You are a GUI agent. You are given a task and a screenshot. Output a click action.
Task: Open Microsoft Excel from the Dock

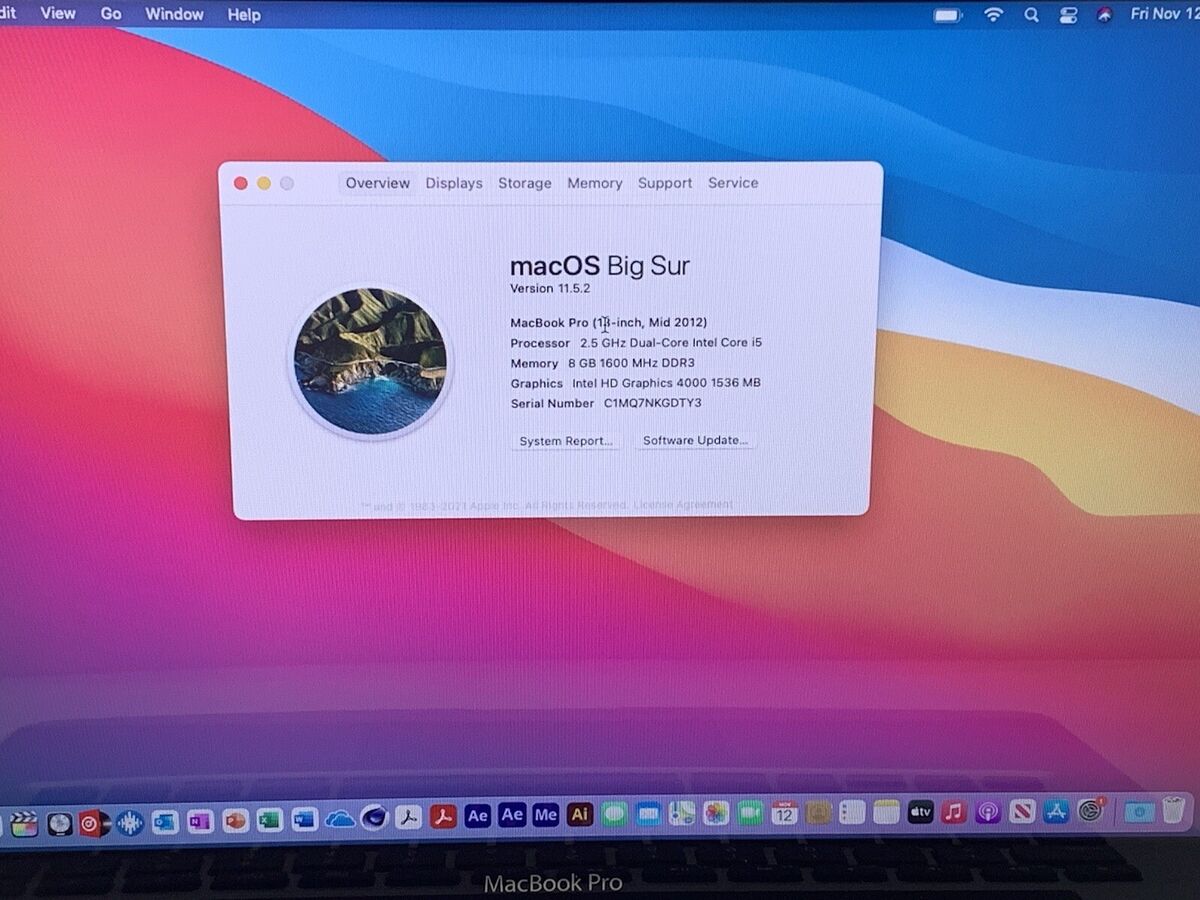270,820
